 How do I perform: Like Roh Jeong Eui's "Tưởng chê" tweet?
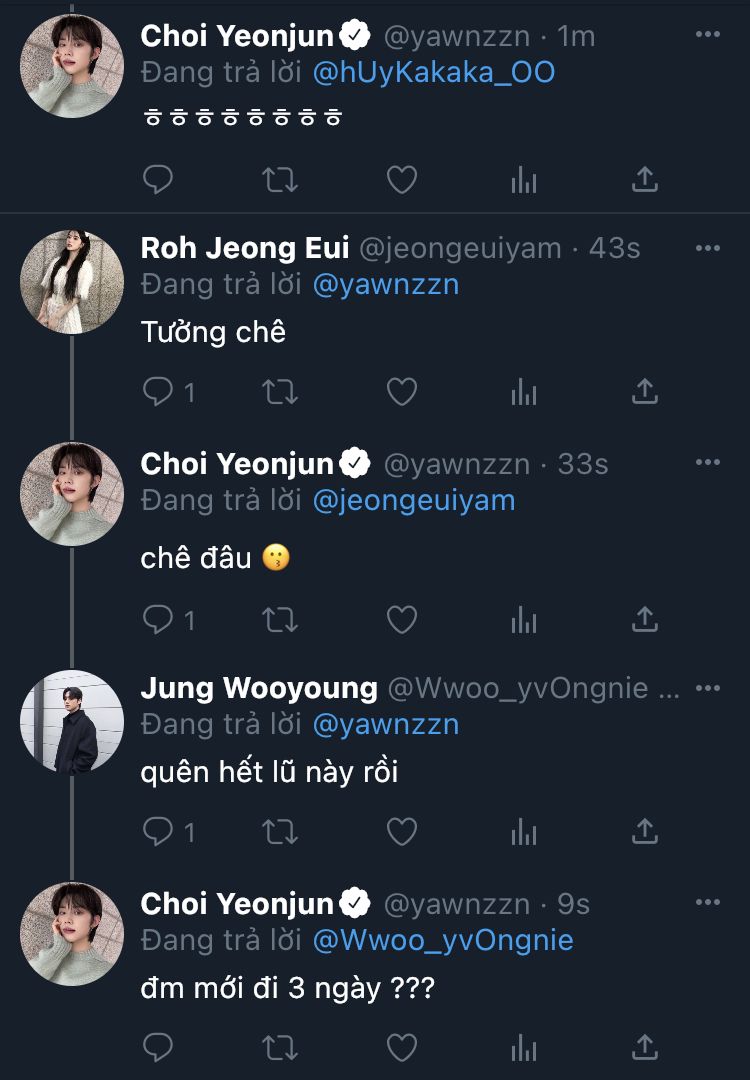click(402, 392)
